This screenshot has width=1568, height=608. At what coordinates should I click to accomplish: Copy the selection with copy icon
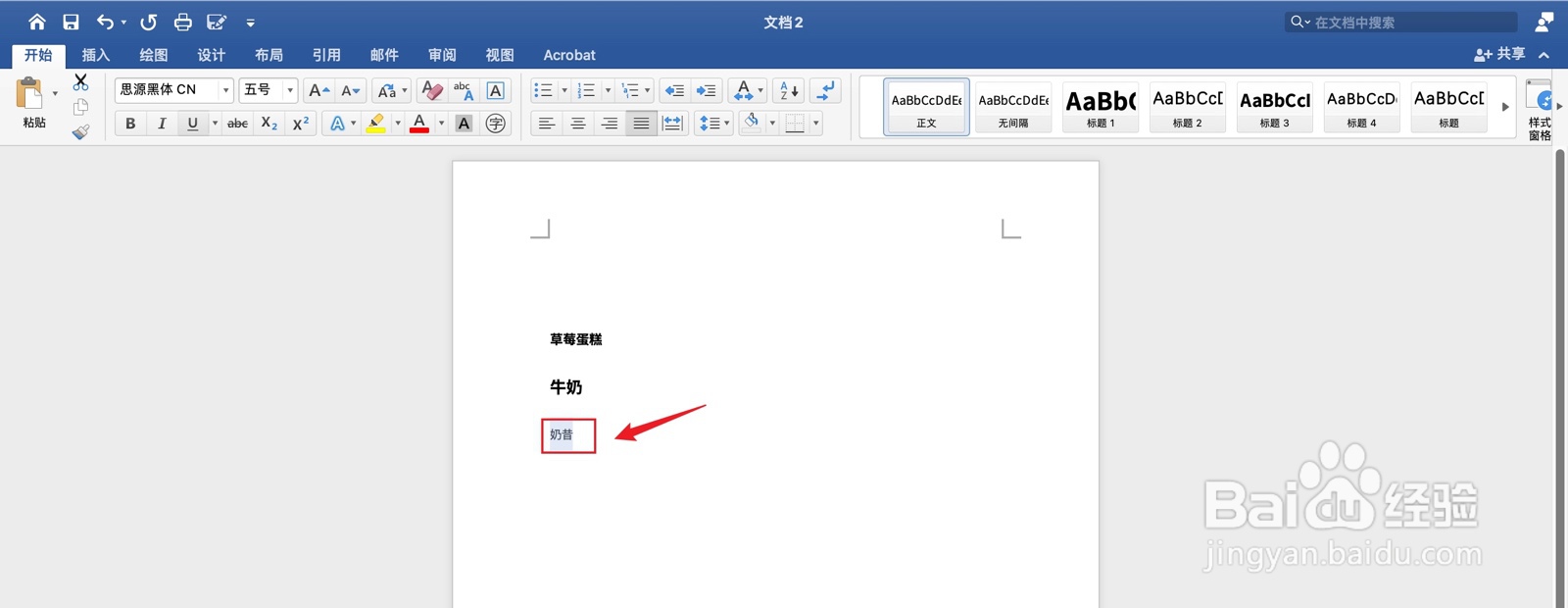pyautogui.click(x=80, y=107)
